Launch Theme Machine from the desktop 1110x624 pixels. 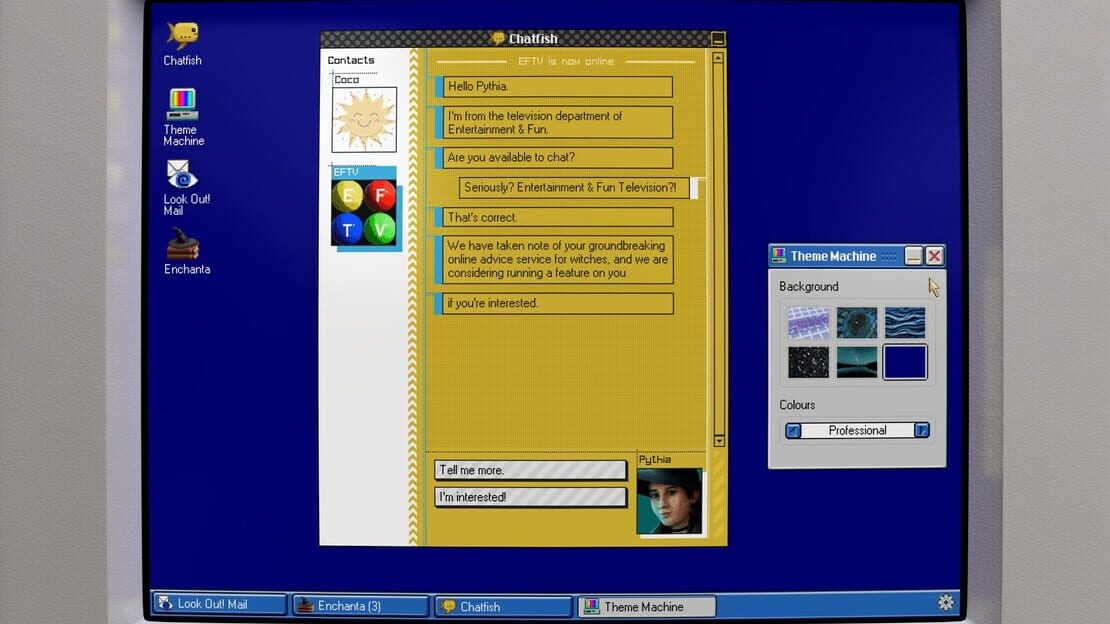coord(183,117)
